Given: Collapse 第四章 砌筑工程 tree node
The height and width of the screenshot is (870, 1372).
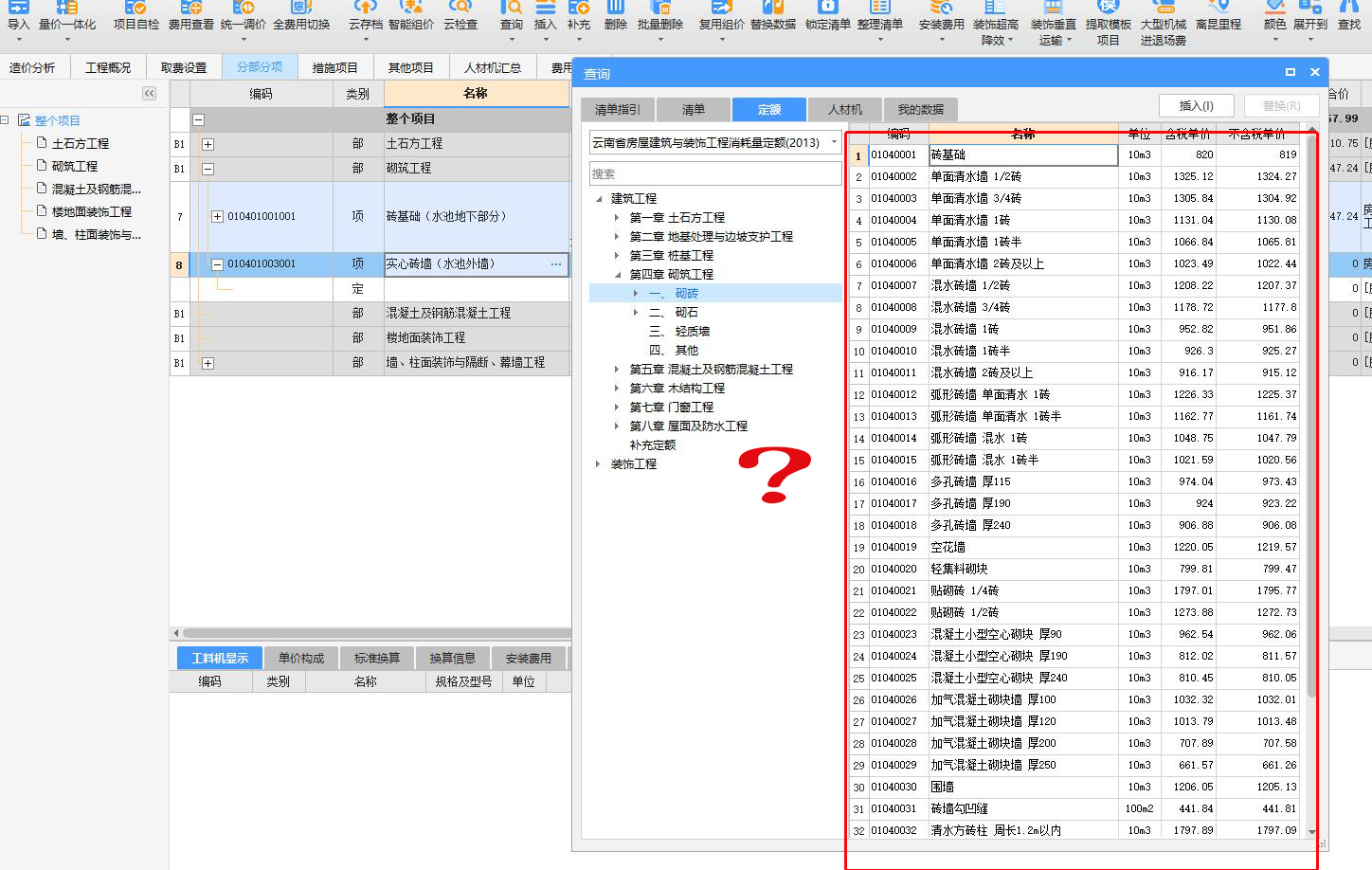Looking at the screenshot, I should tap(617, 275).
